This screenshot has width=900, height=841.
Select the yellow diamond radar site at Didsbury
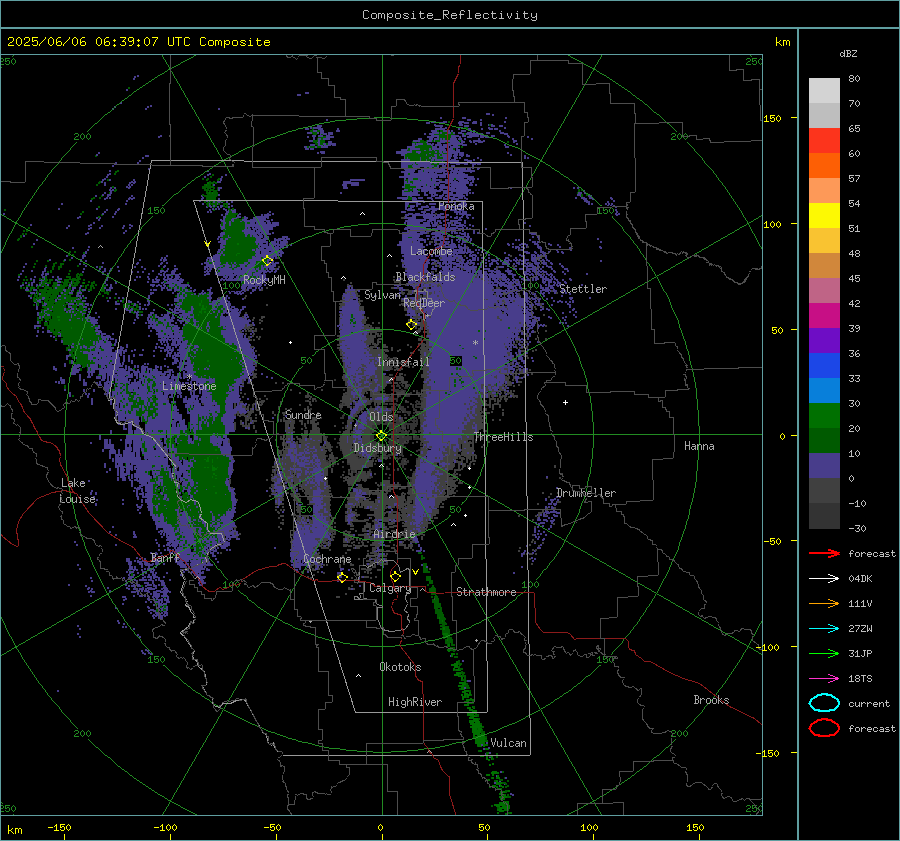pos(381,436)
